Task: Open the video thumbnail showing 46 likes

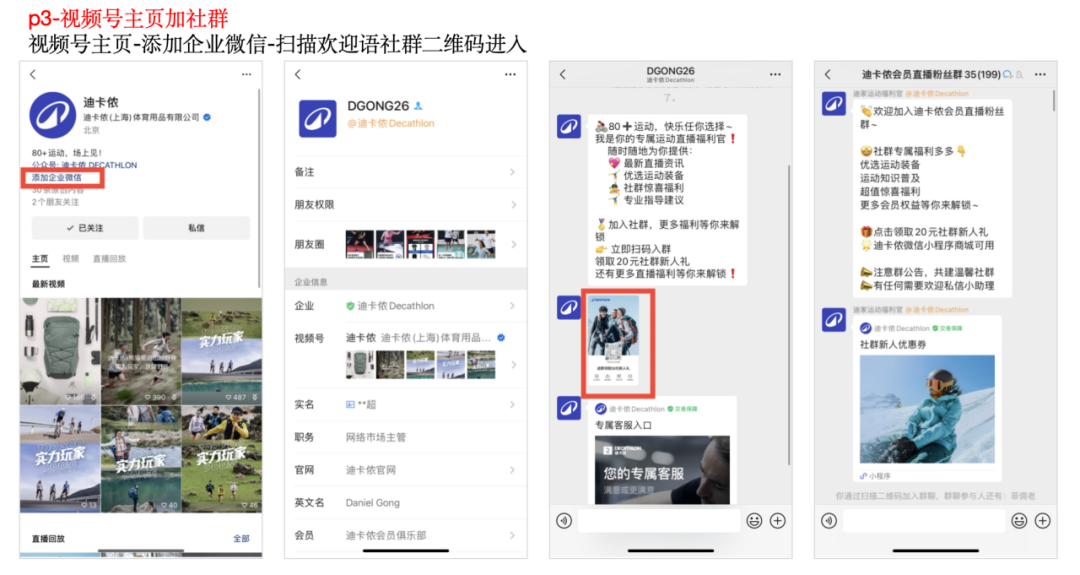Action: click(x=222, y=459)
